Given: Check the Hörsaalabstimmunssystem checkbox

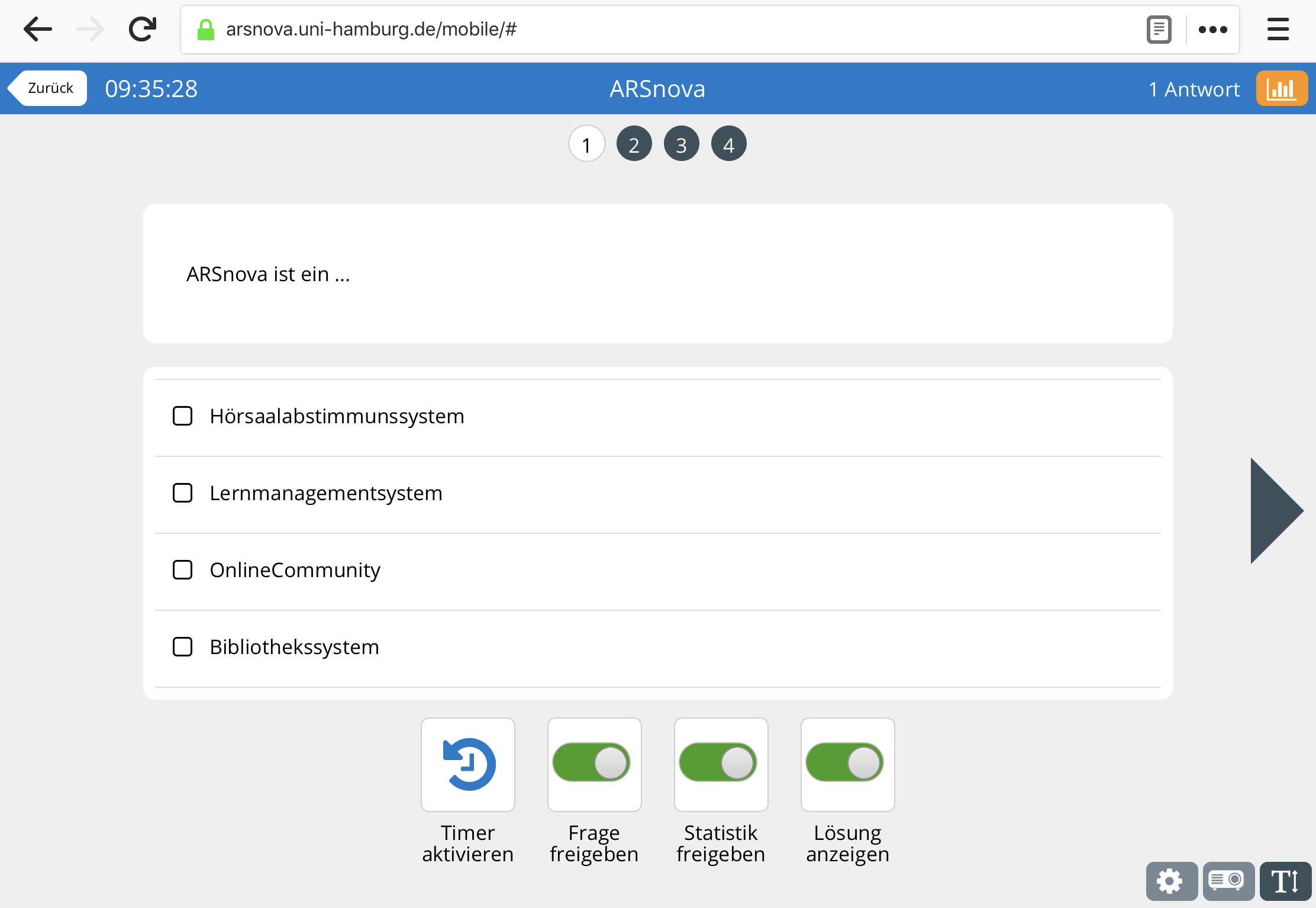Looking at the screenshot, I should [x=182, y=416].
